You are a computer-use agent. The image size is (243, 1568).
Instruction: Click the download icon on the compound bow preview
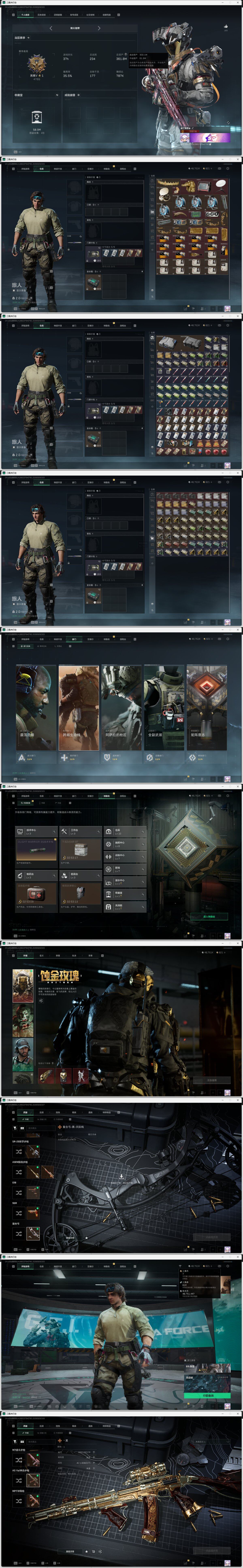121,1177
